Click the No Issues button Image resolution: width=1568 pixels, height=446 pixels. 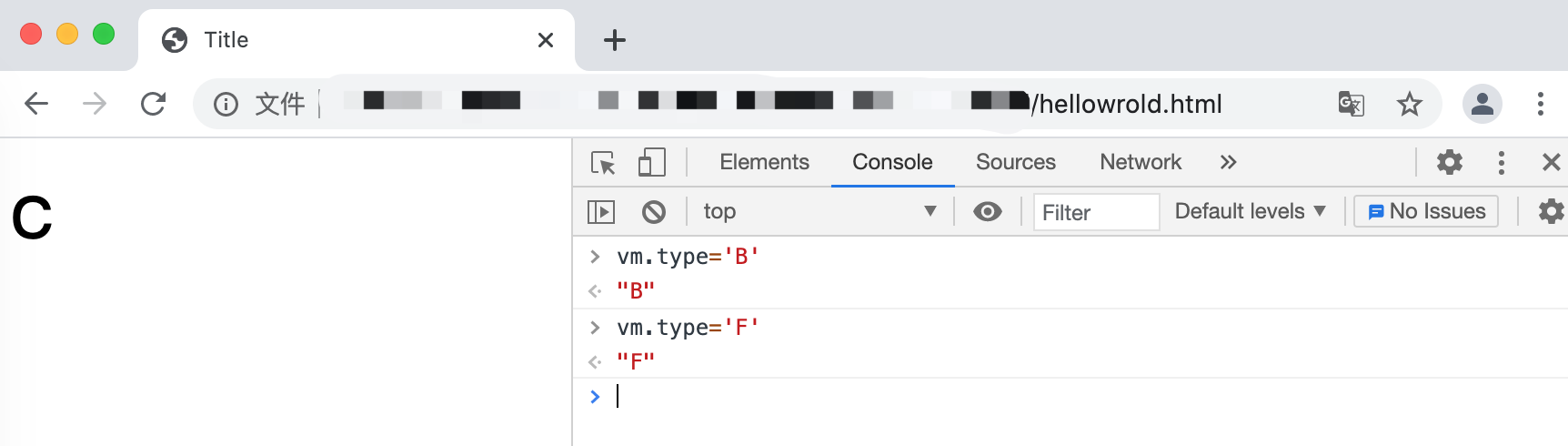[x=1425, y=212]
